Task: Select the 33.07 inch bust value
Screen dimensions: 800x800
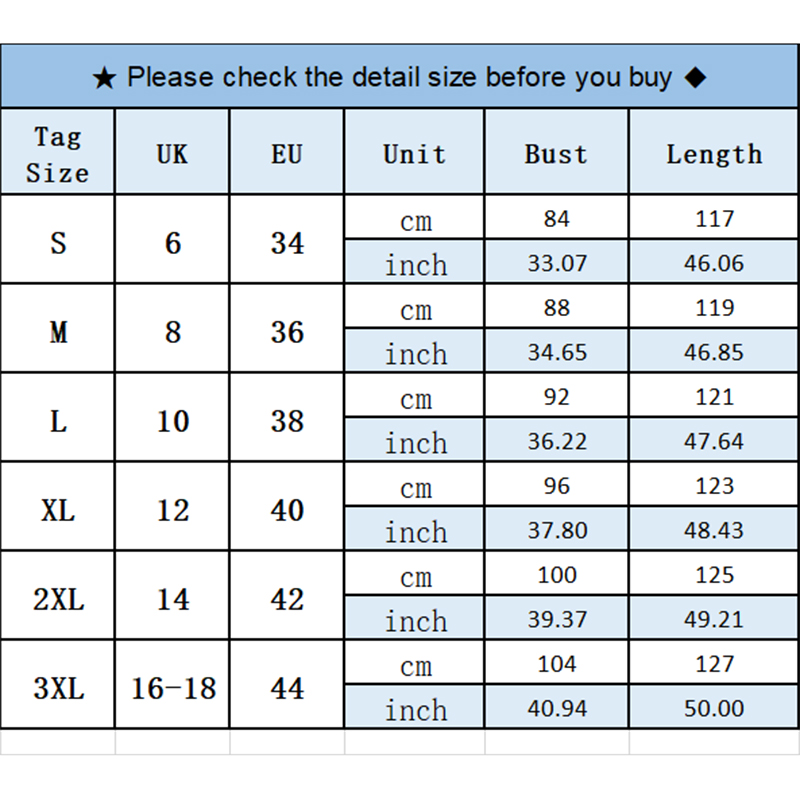Action: click(x=557, y=264)
